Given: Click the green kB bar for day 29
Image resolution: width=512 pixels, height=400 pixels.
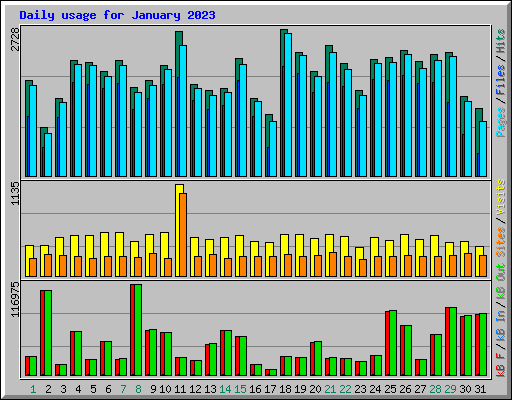Looking at the screenshot, I should tap(453, 342).
